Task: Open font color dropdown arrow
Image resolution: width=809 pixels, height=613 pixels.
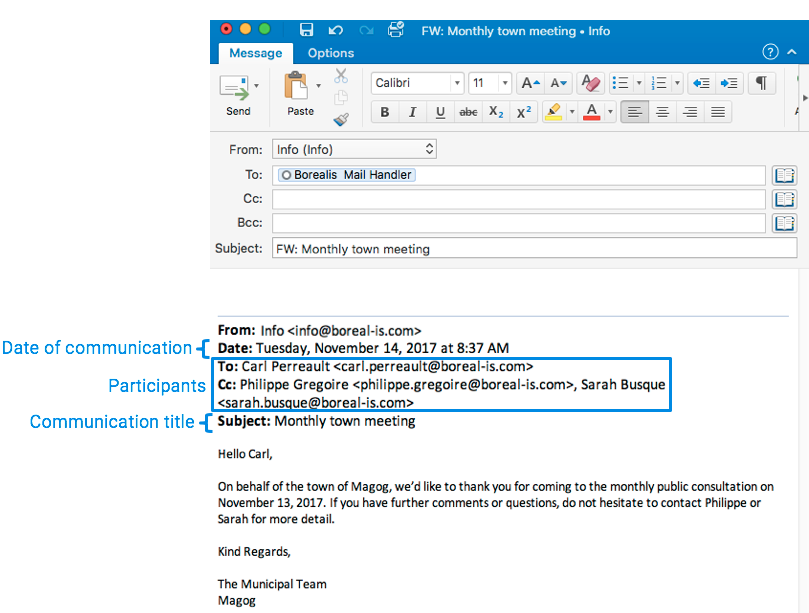Action: (x=610, y=112)
